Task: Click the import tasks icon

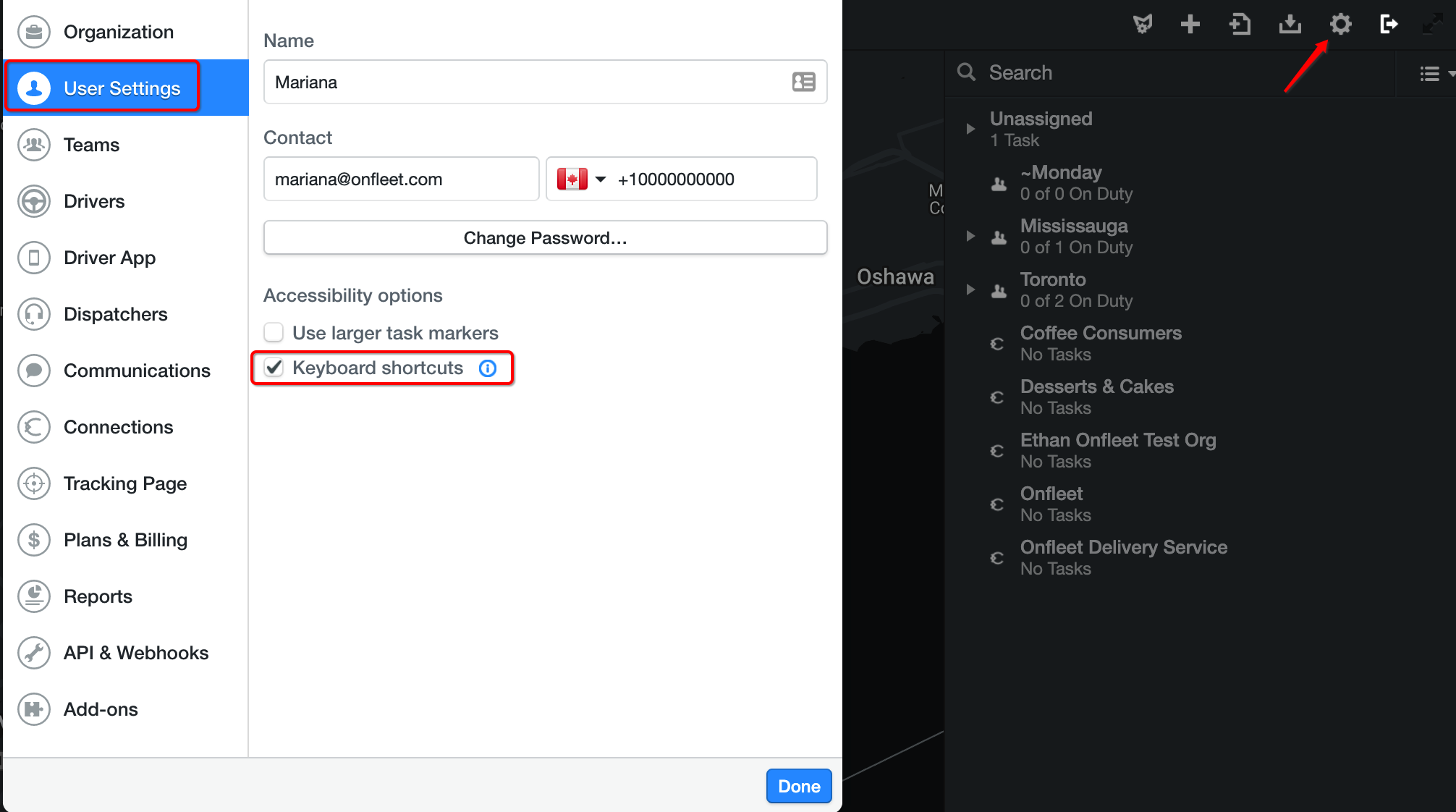Action: 1240,24
